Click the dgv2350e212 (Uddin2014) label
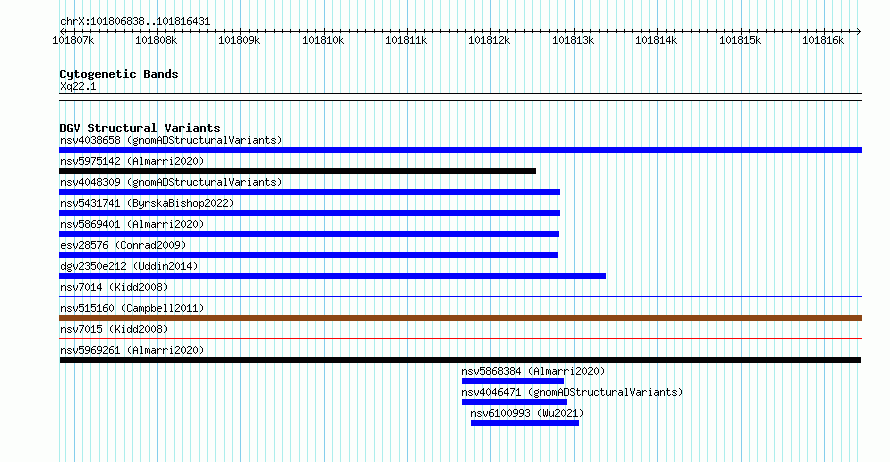Image resolution: width=890 pixels, height=462 pixels. tap(129, 266)
